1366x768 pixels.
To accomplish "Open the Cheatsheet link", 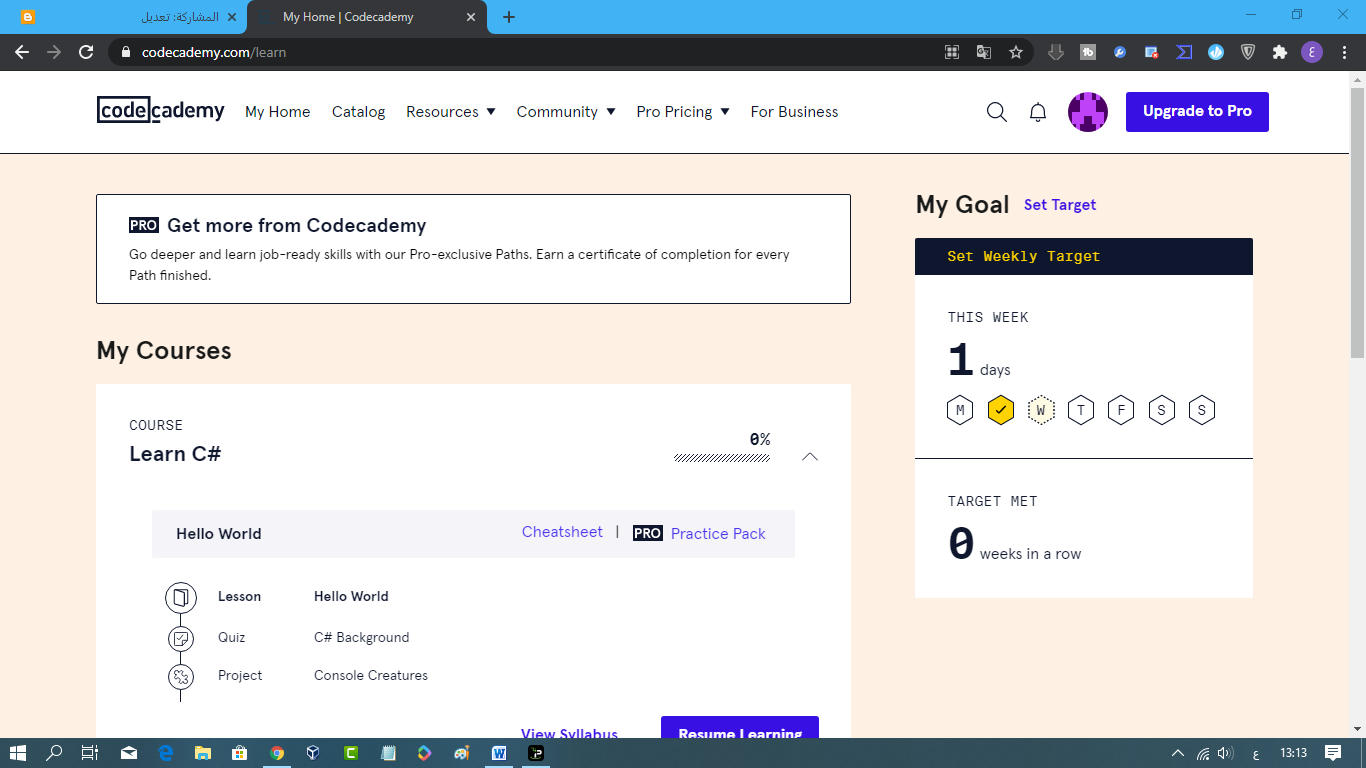I will pyautogui.click(x=562, y=532).
